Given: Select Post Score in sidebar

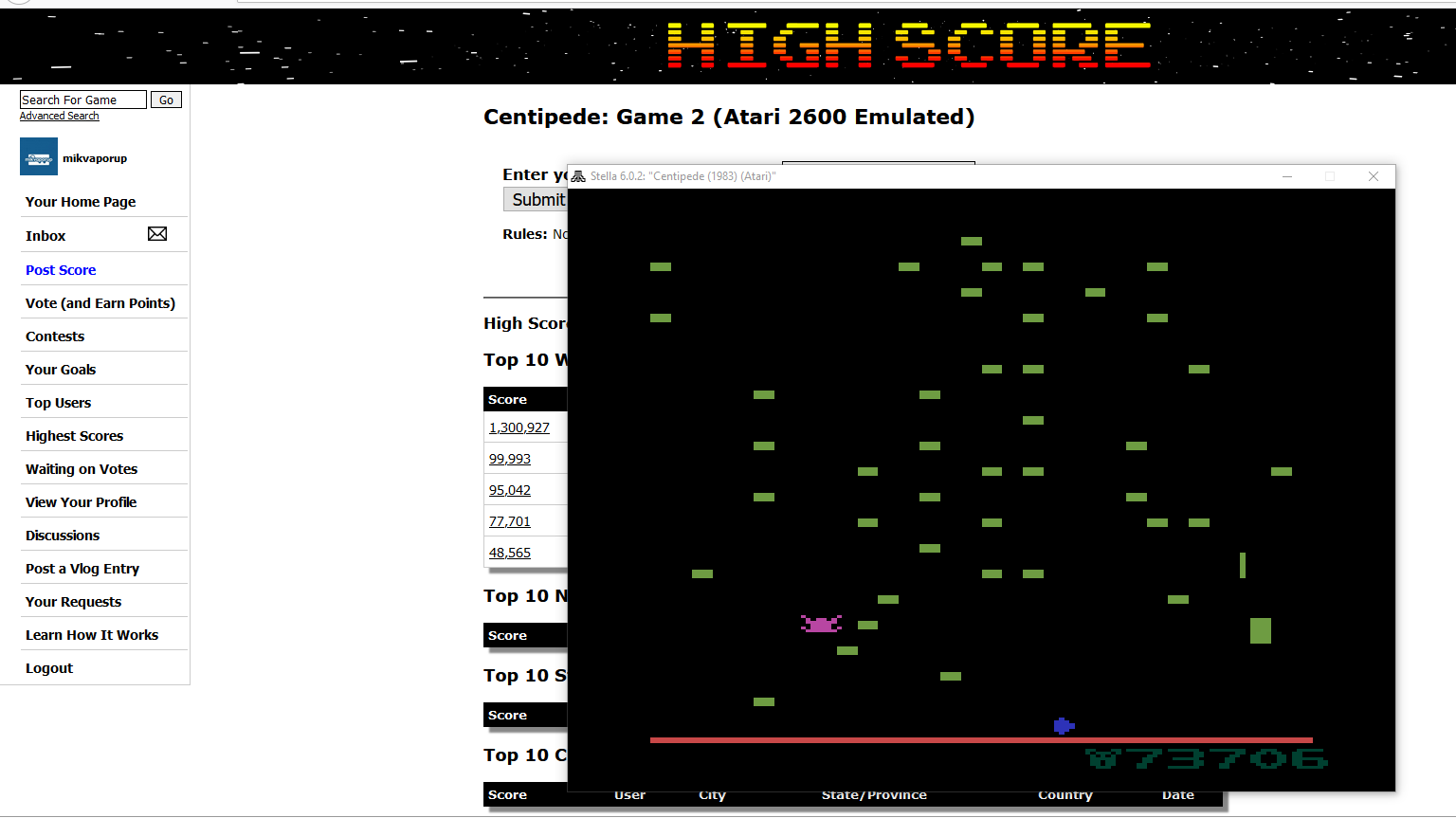Looking at the screenshot, I should (61, 270).
